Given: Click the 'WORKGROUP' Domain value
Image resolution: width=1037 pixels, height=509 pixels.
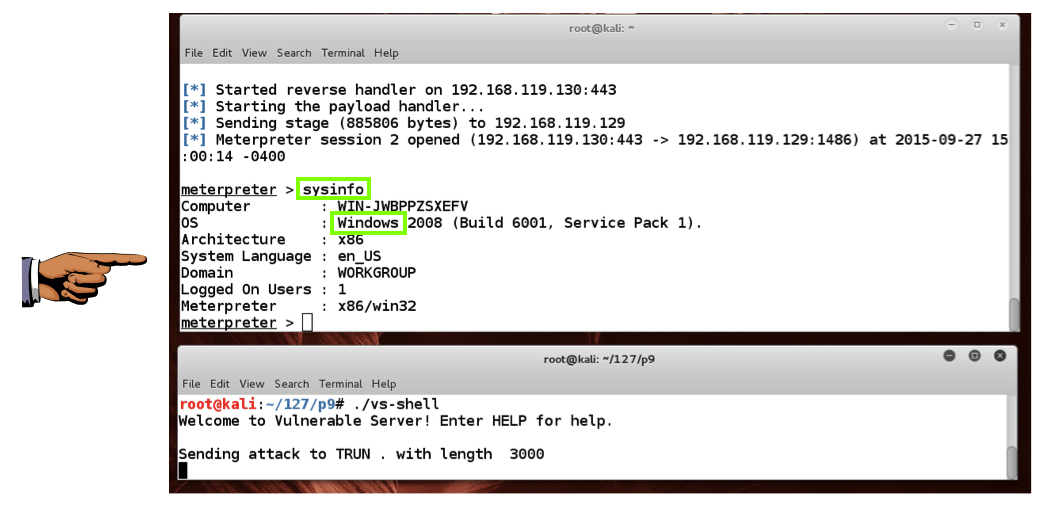Looking at the screenshot, I should click(x=376, y=272).
